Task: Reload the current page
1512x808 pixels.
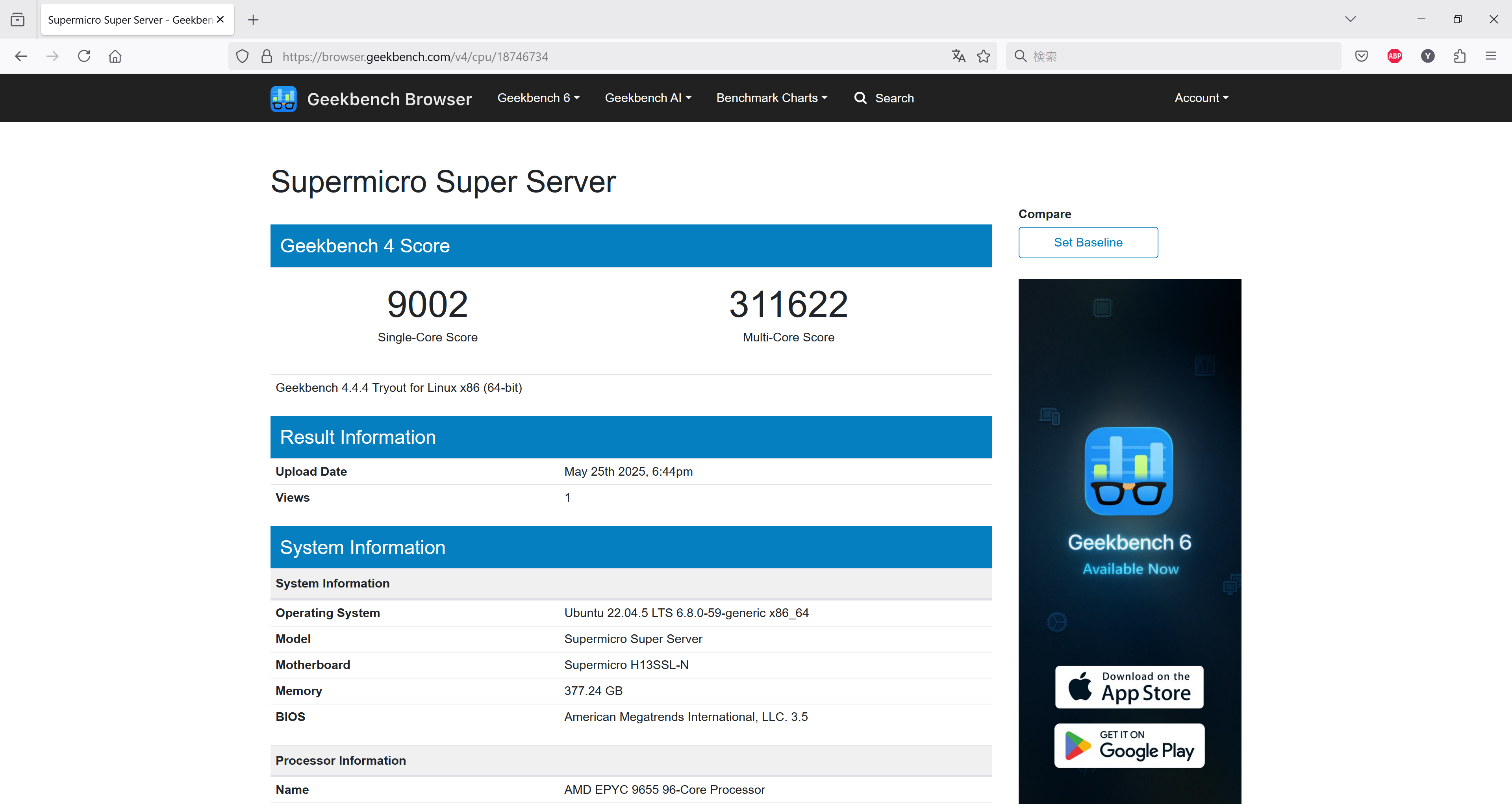Action: point(84,56)
